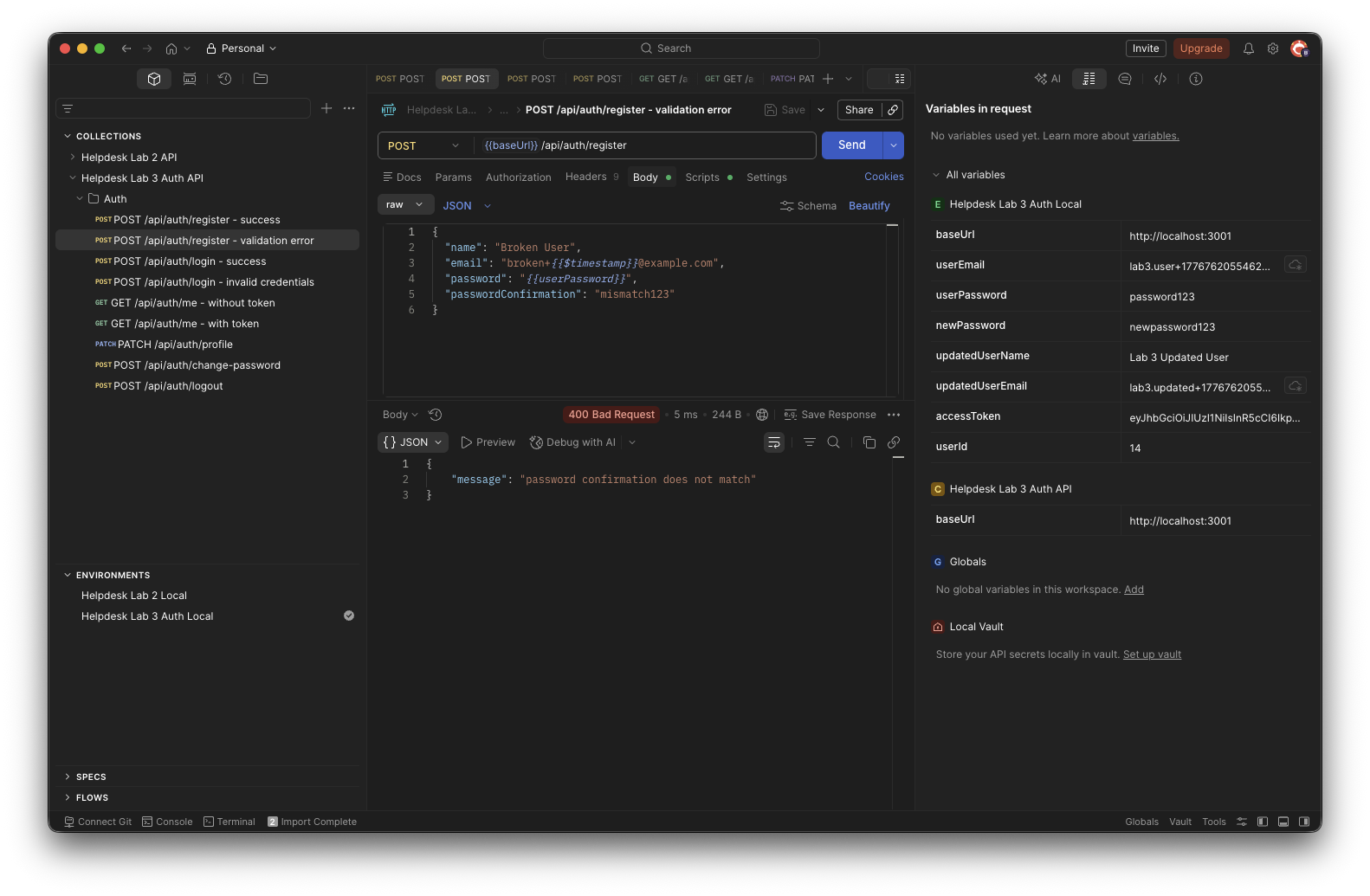Toggle the two-pane view icon in status bar
The width and height of the screenshot is (1370, 896).
pyautogui.click(x=1242, y=822)
